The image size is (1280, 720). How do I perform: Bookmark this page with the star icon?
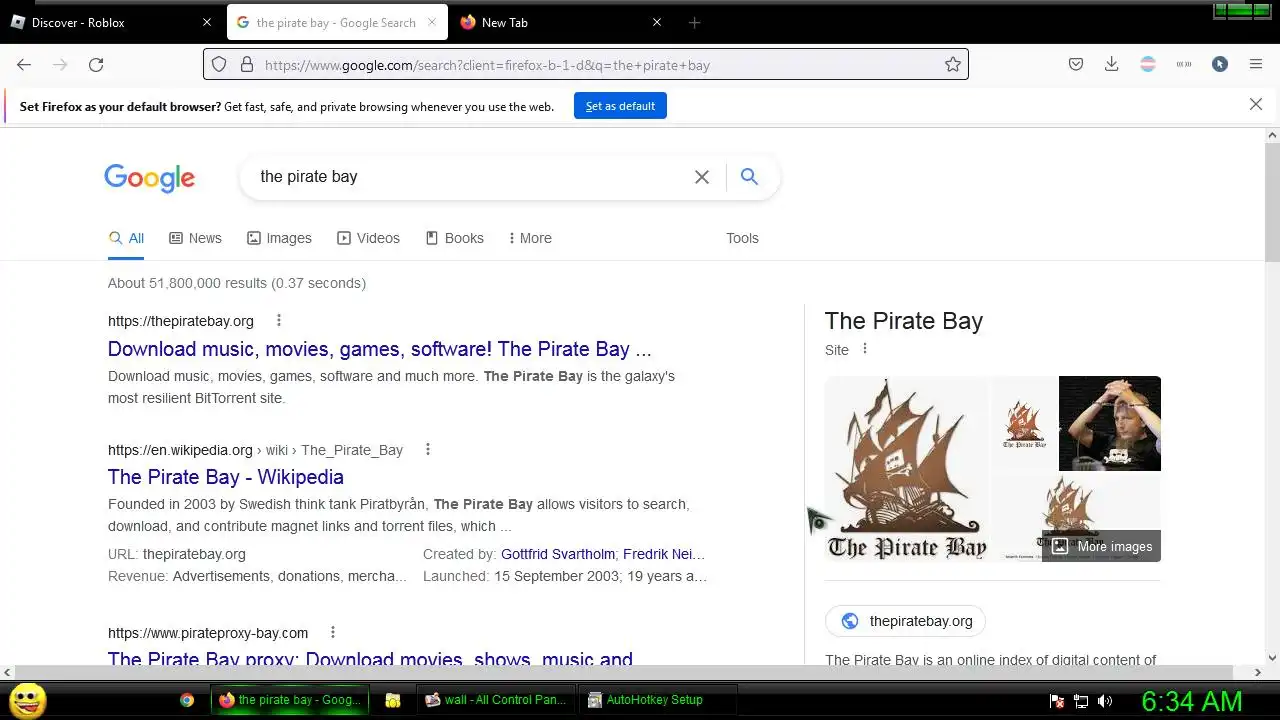pyautogui.click(x=953, y=64)
